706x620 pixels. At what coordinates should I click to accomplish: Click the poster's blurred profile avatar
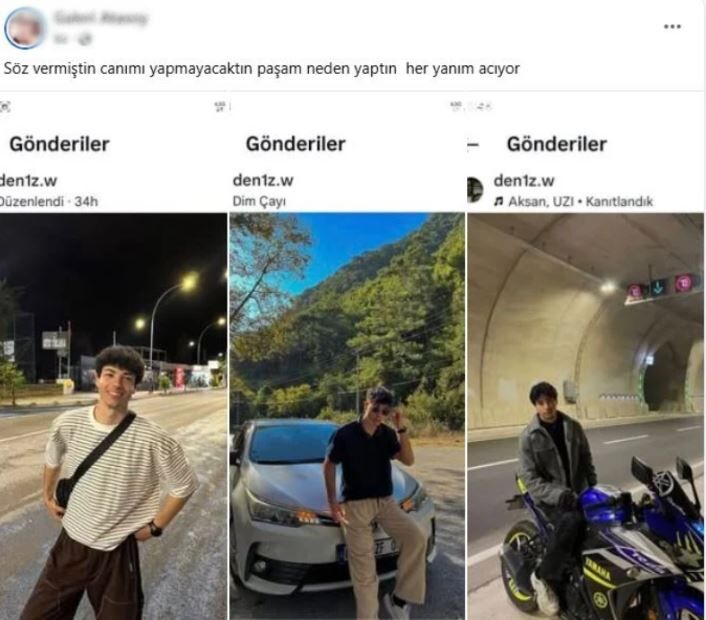25,28
